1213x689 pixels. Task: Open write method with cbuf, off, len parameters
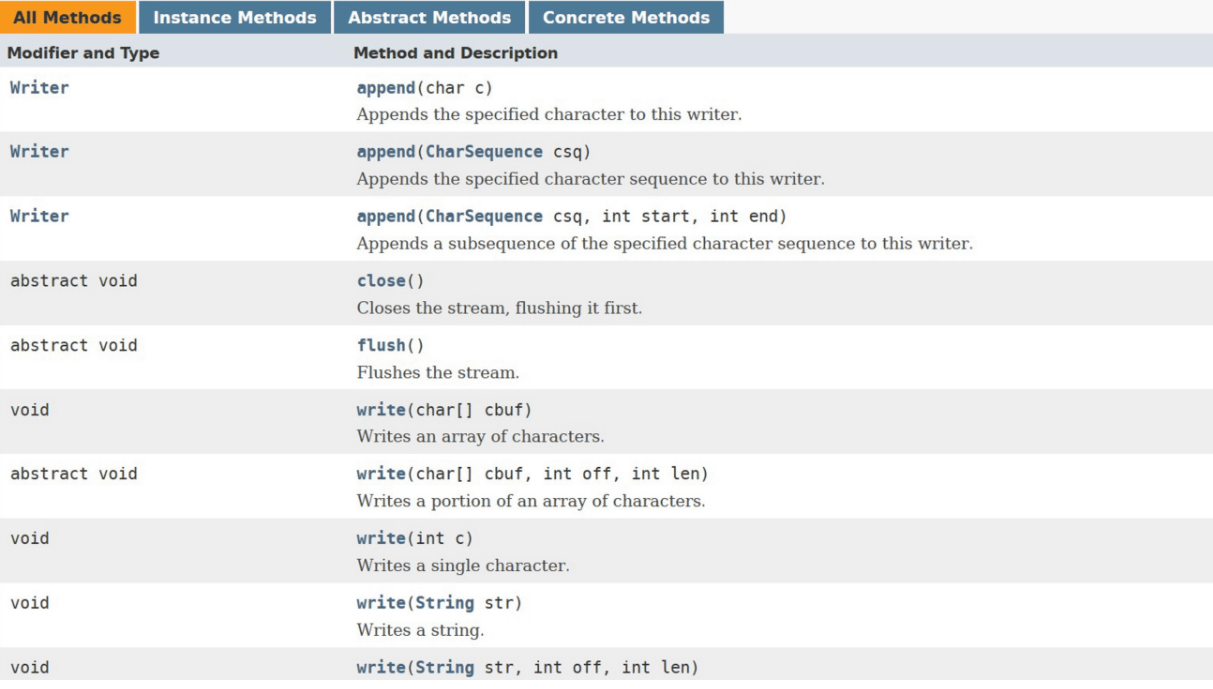tap(381, 474)
